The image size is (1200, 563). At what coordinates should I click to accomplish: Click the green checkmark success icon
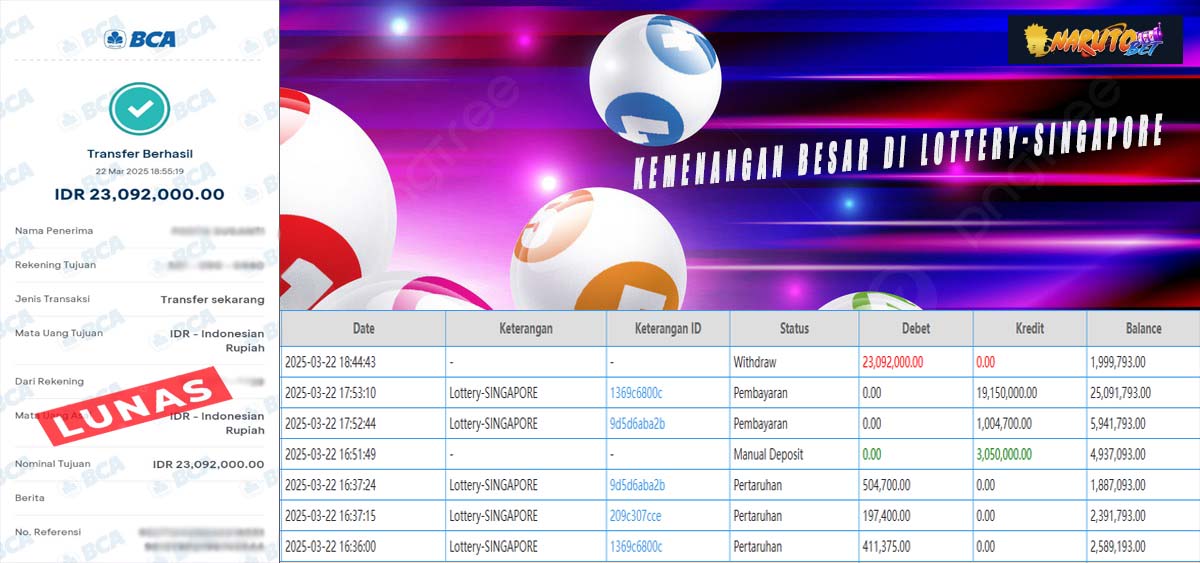click(x=139, y=109)
